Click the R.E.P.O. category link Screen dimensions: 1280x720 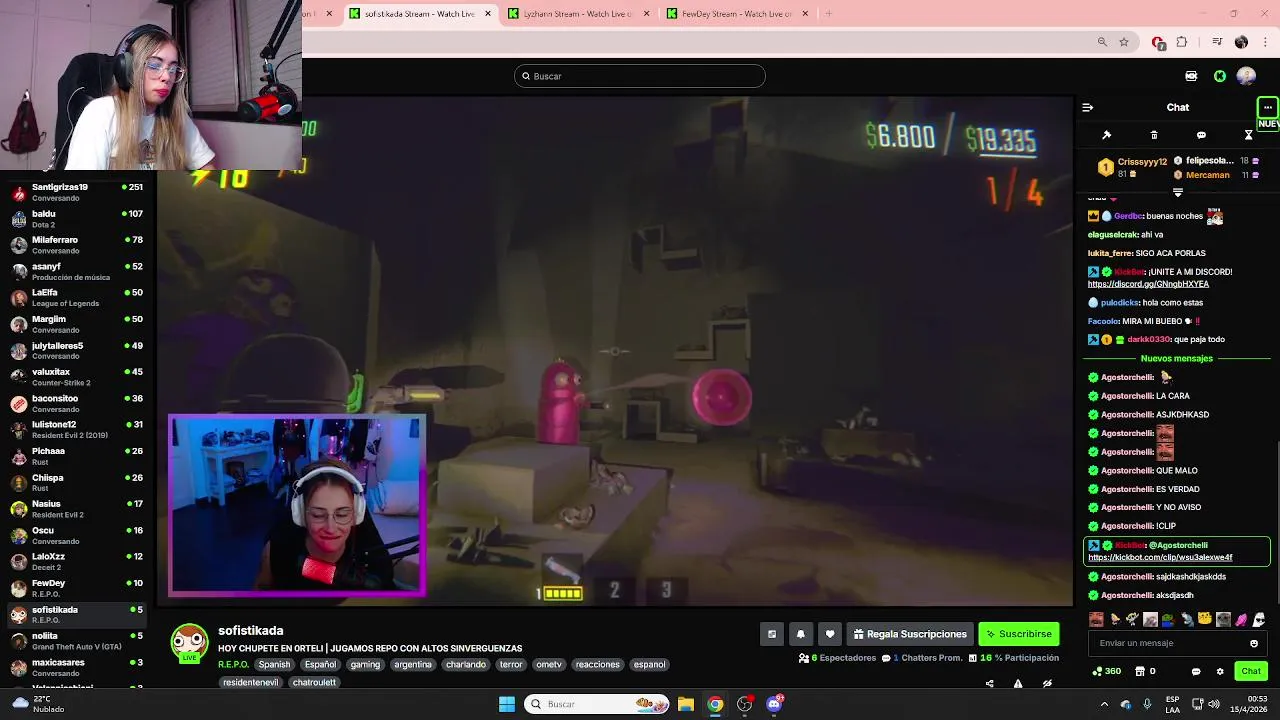coord(233,664)
